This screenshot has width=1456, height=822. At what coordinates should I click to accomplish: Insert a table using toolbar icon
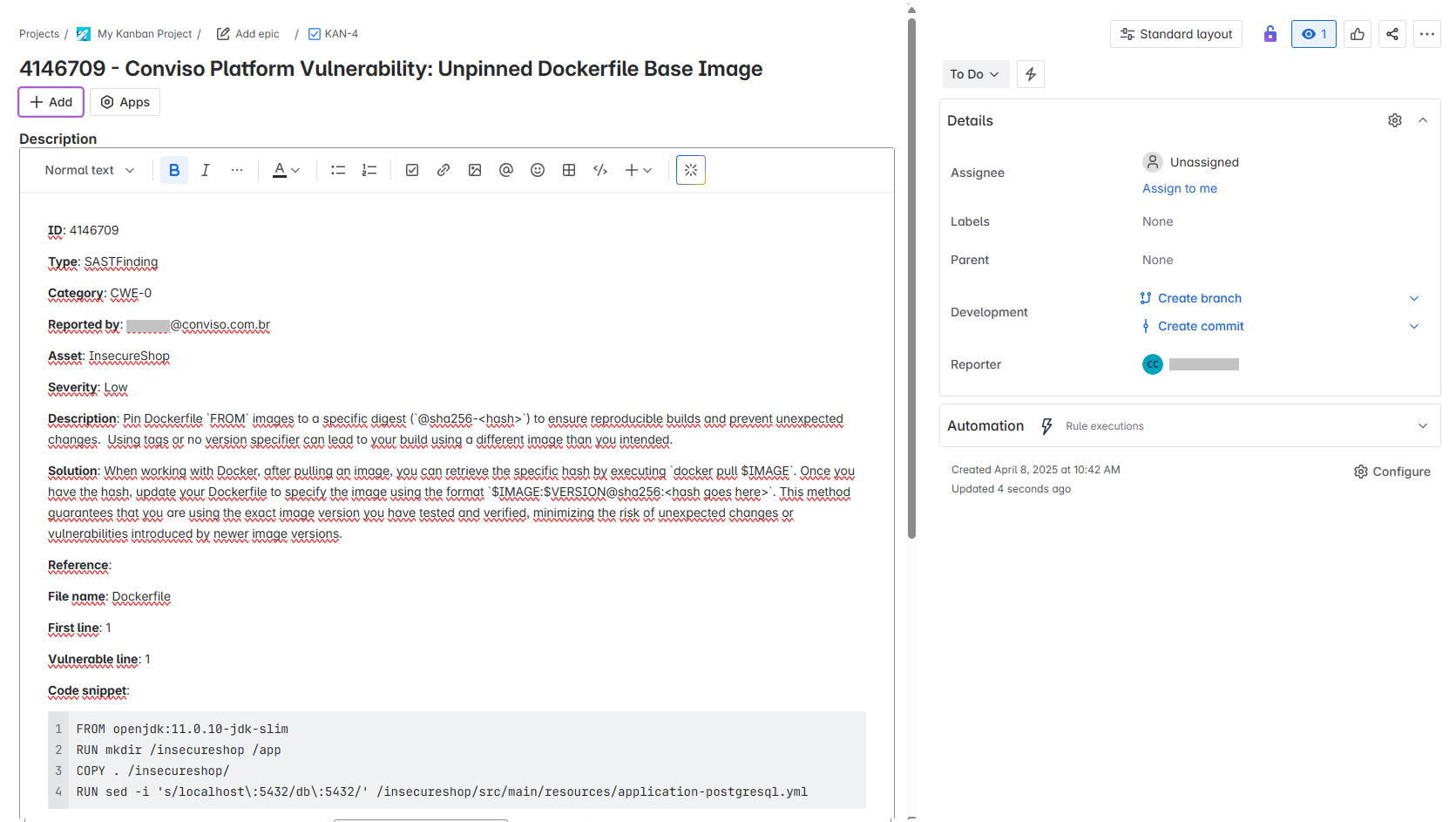569,170
